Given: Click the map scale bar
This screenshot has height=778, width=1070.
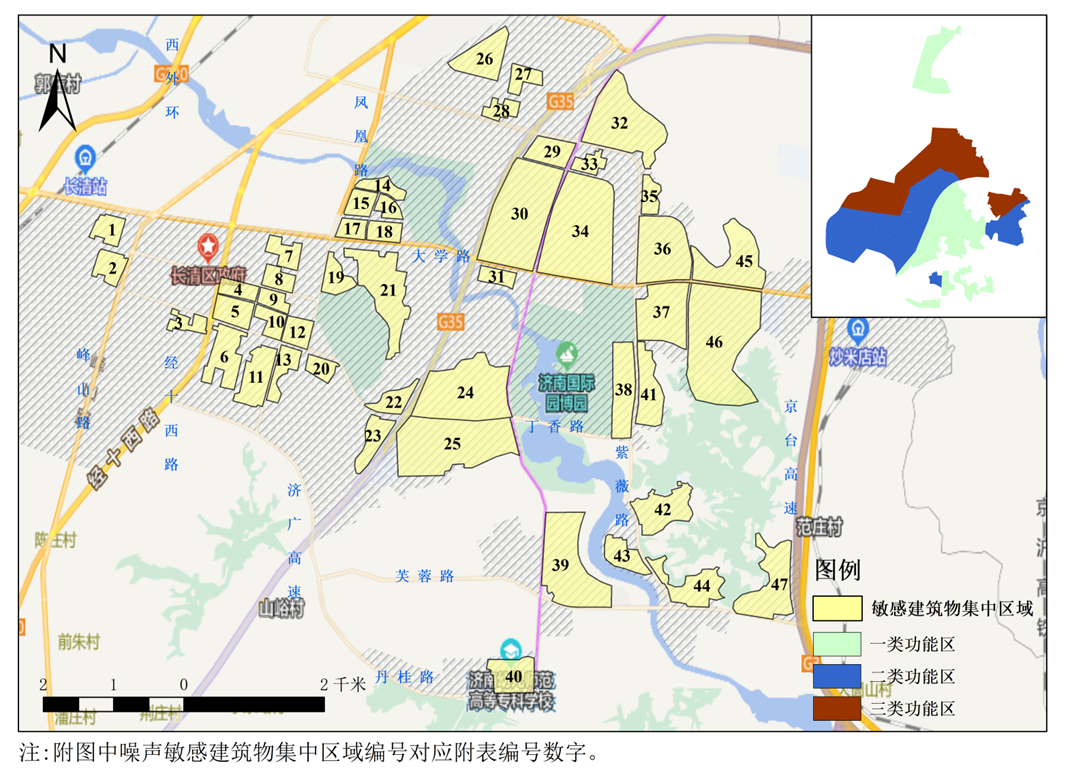Looking at the screenshot, I should point(184,704).
